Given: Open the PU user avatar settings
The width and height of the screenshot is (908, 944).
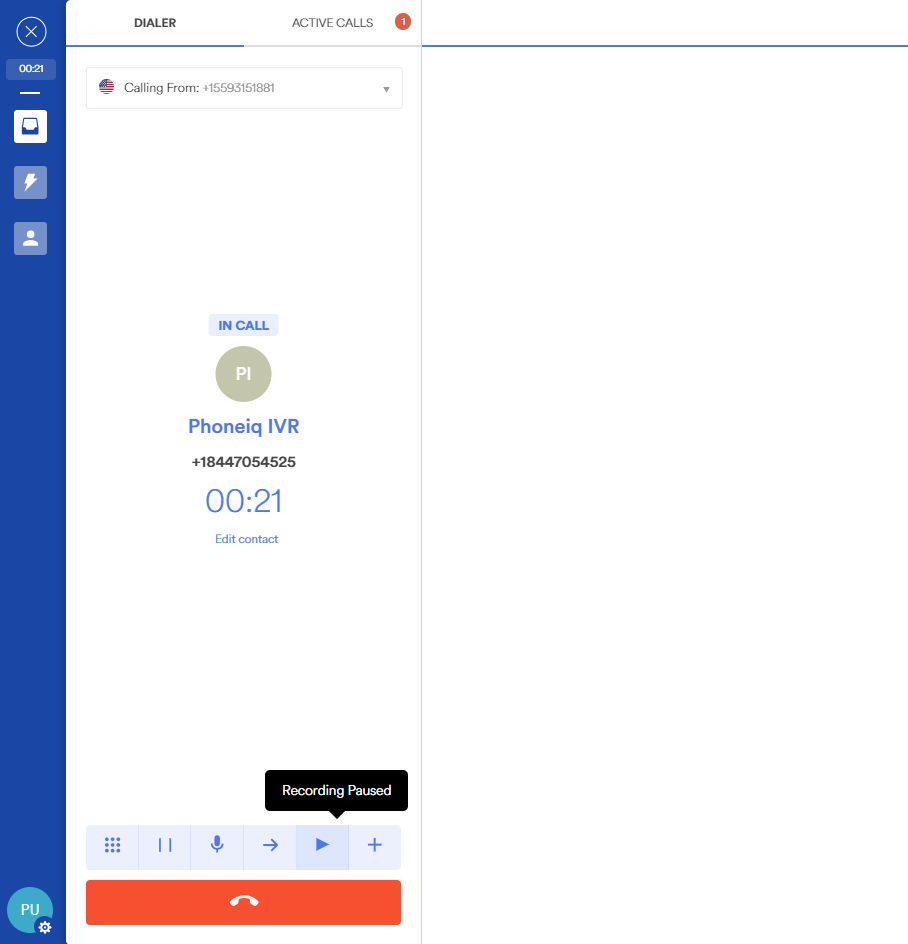Looking at the screenshot, I should click(30, 910).
